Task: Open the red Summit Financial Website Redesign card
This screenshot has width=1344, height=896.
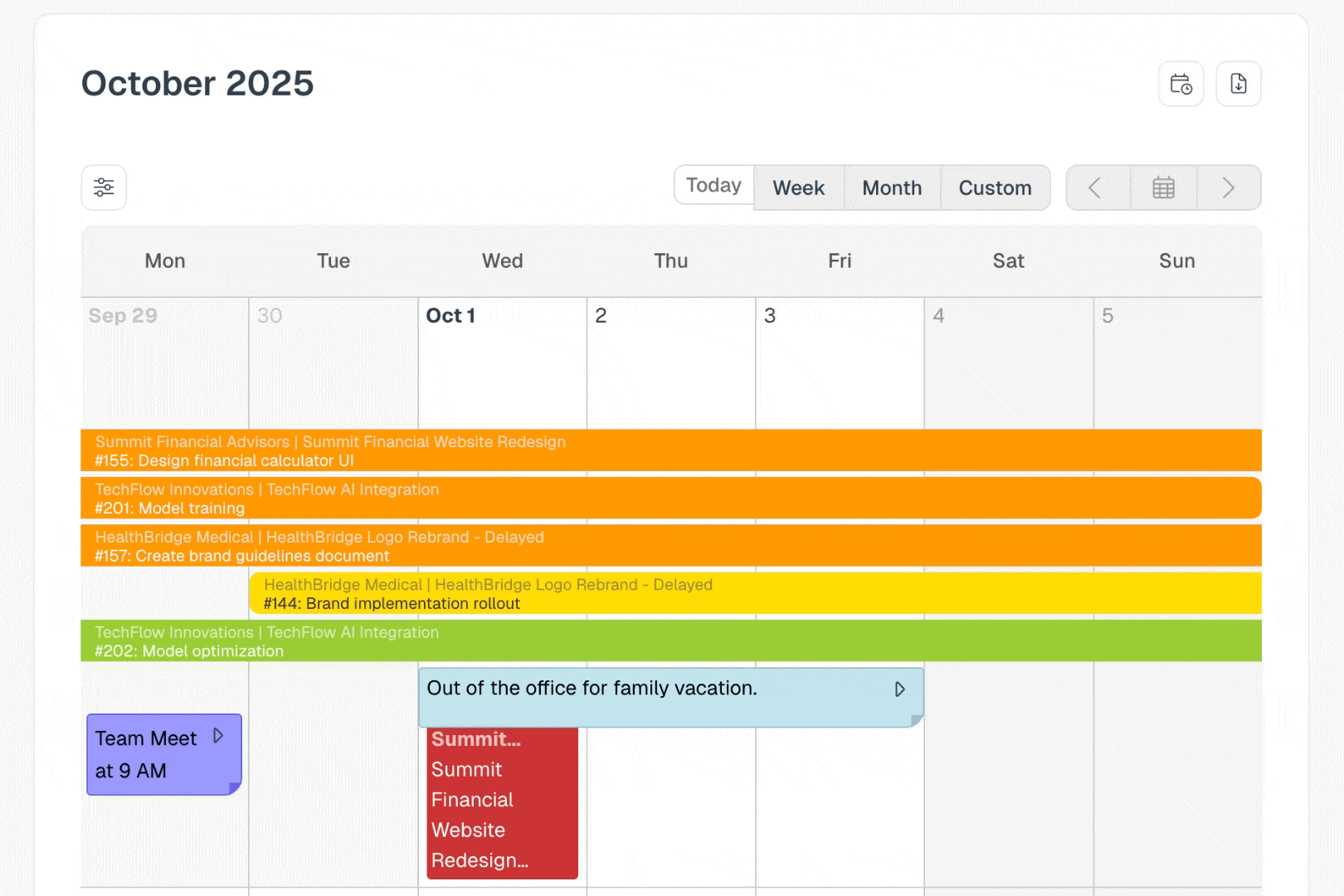Action: (502, 801)
